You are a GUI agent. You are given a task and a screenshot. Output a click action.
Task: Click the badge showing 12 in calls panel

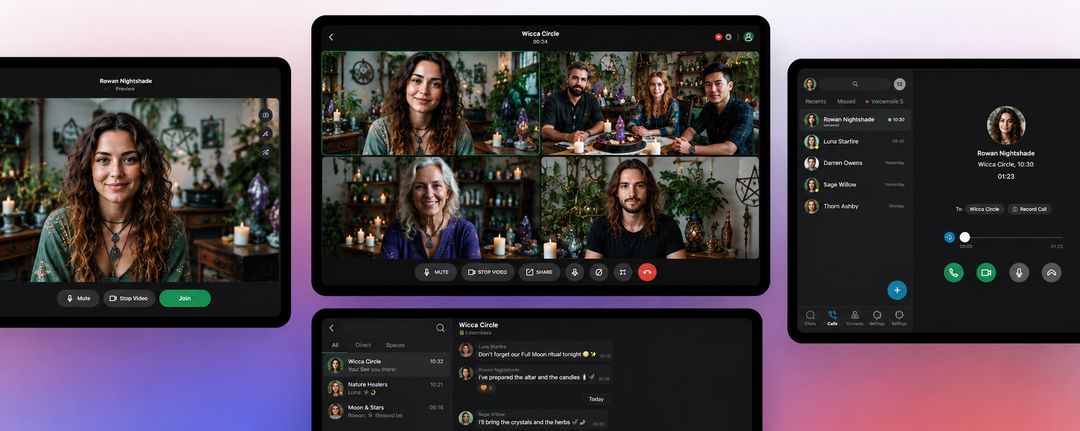pos(900,84)
